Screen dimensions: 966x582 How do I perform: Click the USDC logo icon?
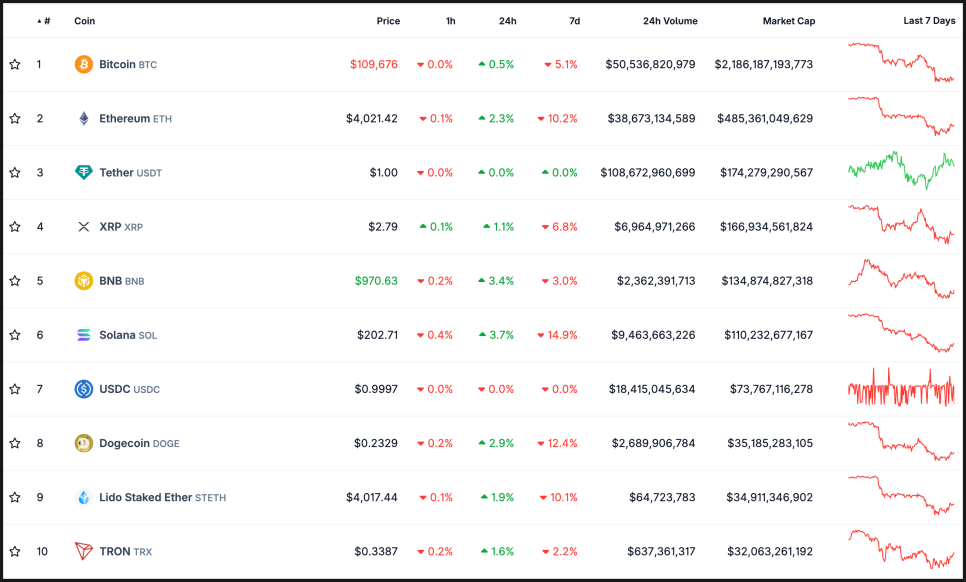point(84,389)
